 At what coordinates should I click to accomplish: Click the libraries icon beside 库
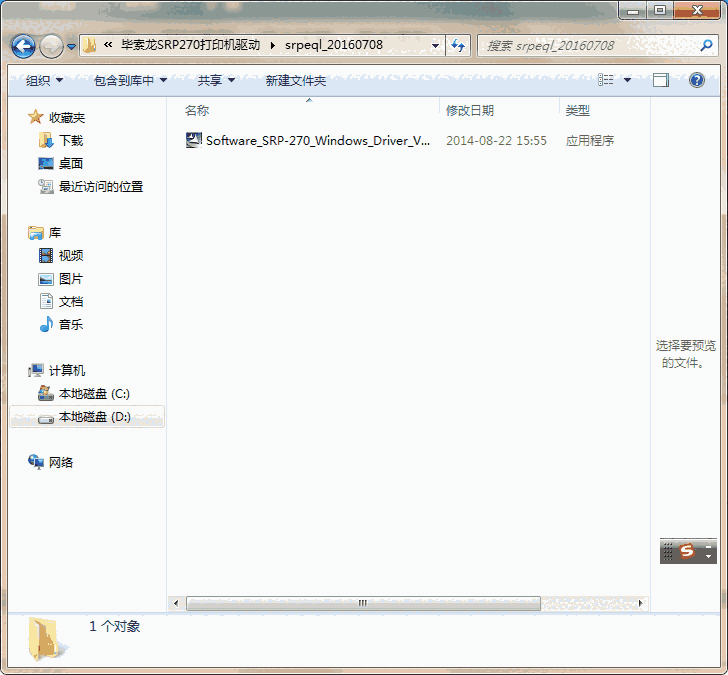click(x=36, y=232)
